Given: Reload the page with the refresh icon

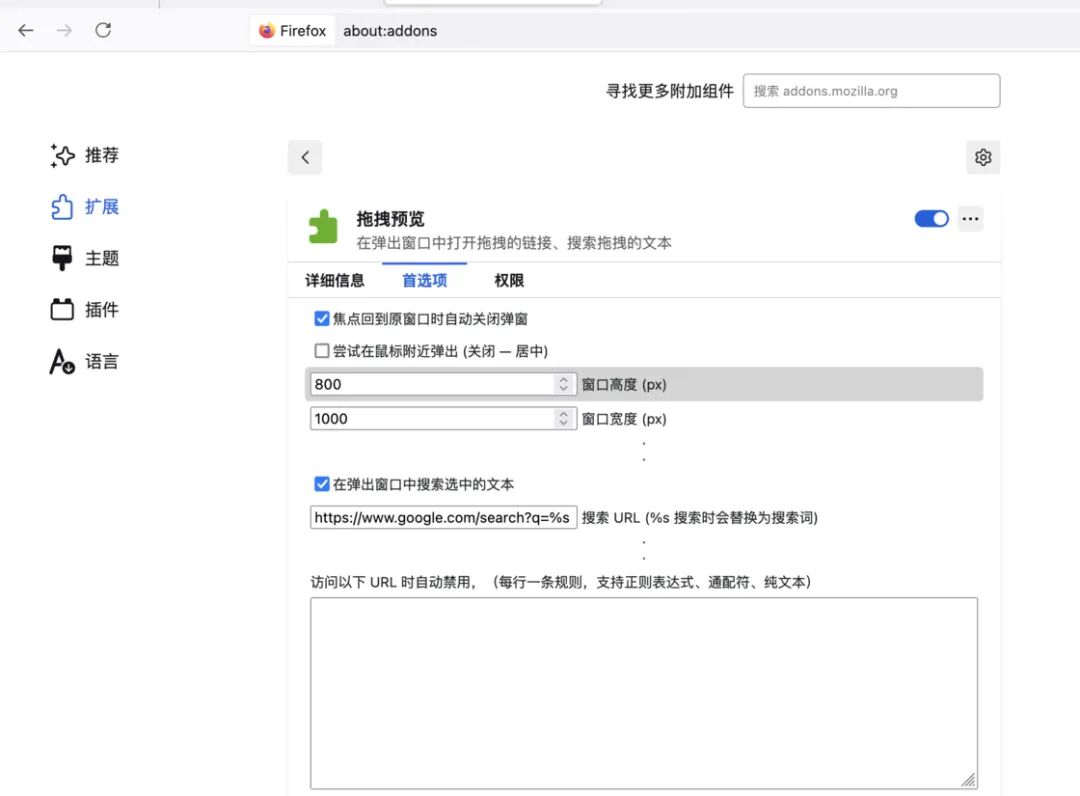Looking at the screenshot, I should 103,30.
